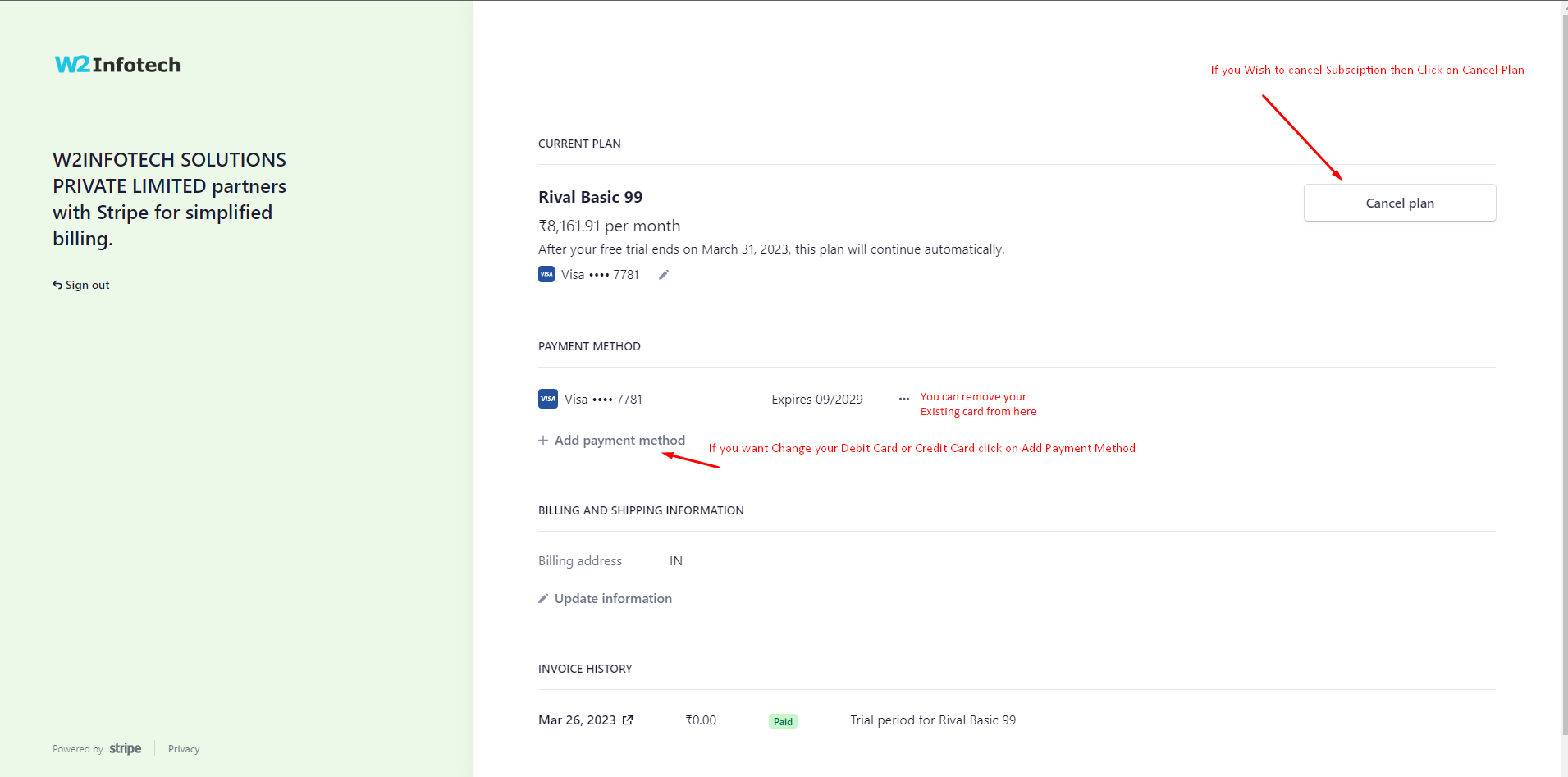Screen dimensions: 1568x777
Task: Open the Privacy link in the footer
Action: pyautogui.click(x=184, y=749)
